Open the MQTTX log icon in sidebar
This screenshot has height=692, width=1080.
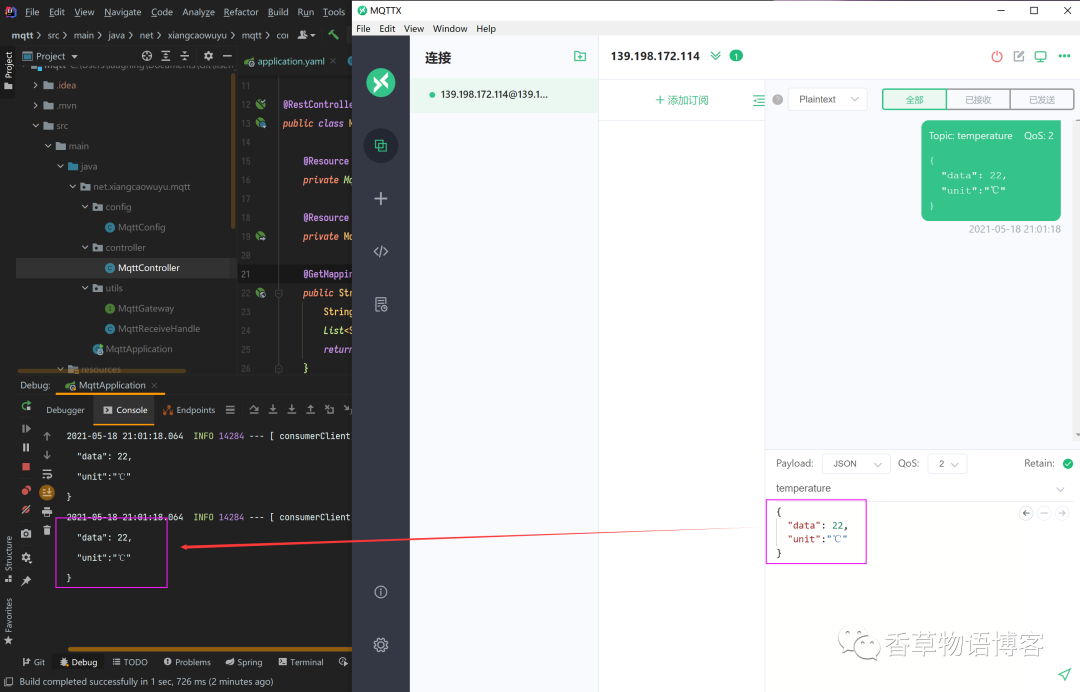(381, 304)
